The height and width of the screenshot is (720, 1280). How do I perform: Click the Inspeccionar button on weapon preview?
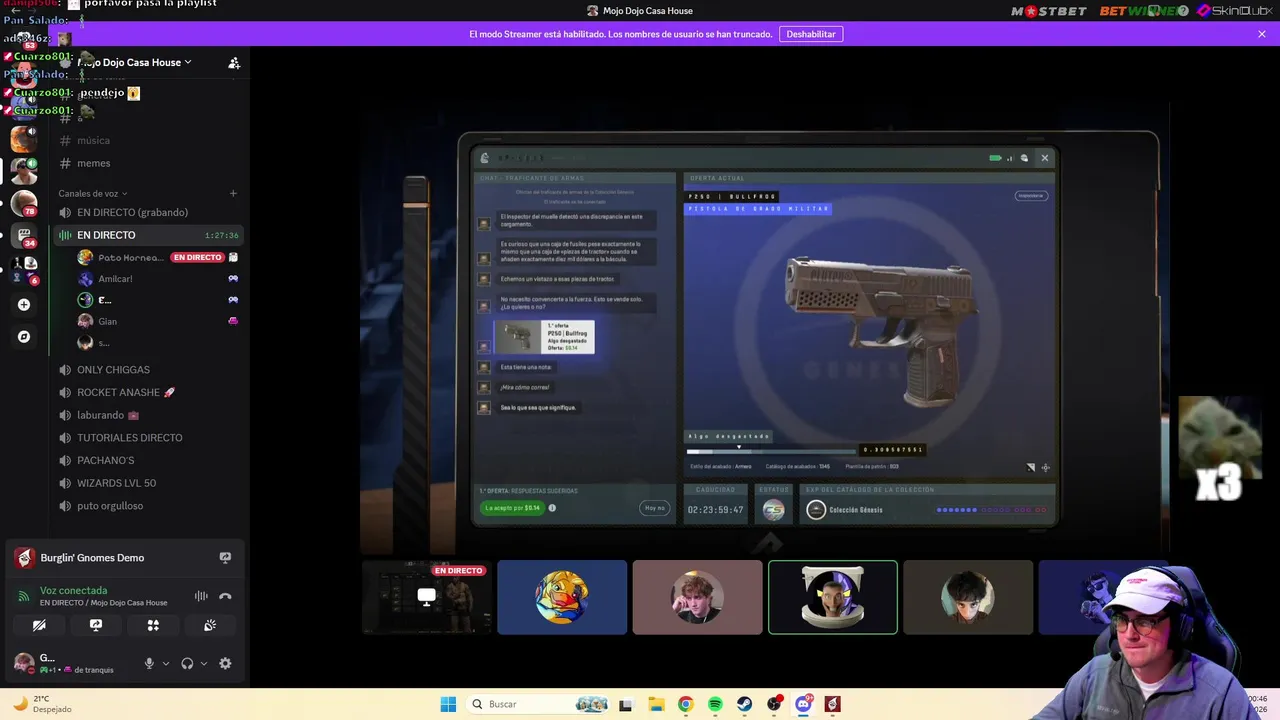tap(1031, 196)
